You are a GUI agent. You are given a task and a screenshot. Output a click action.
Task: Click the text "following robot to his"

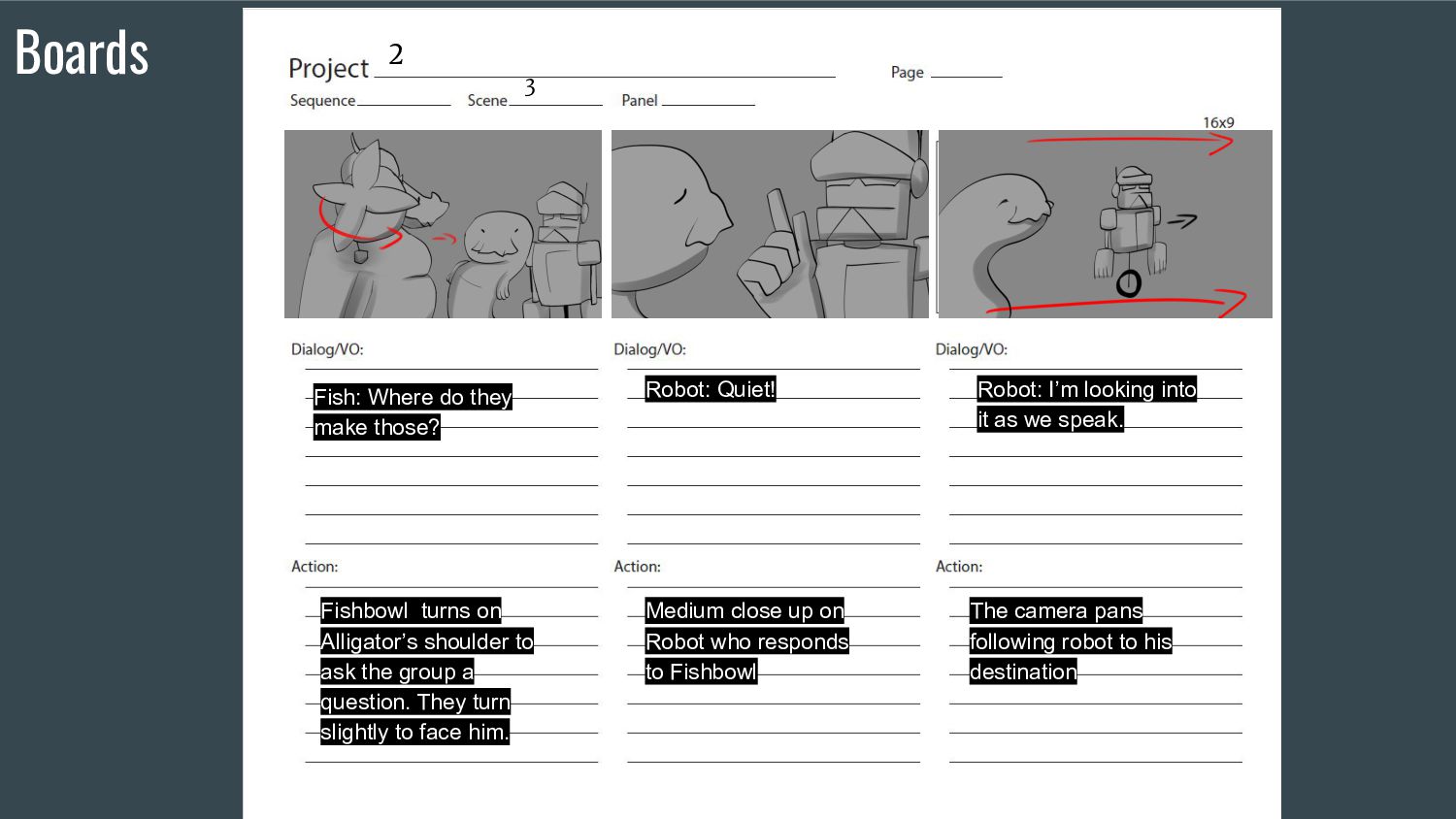pos(1071,641)
